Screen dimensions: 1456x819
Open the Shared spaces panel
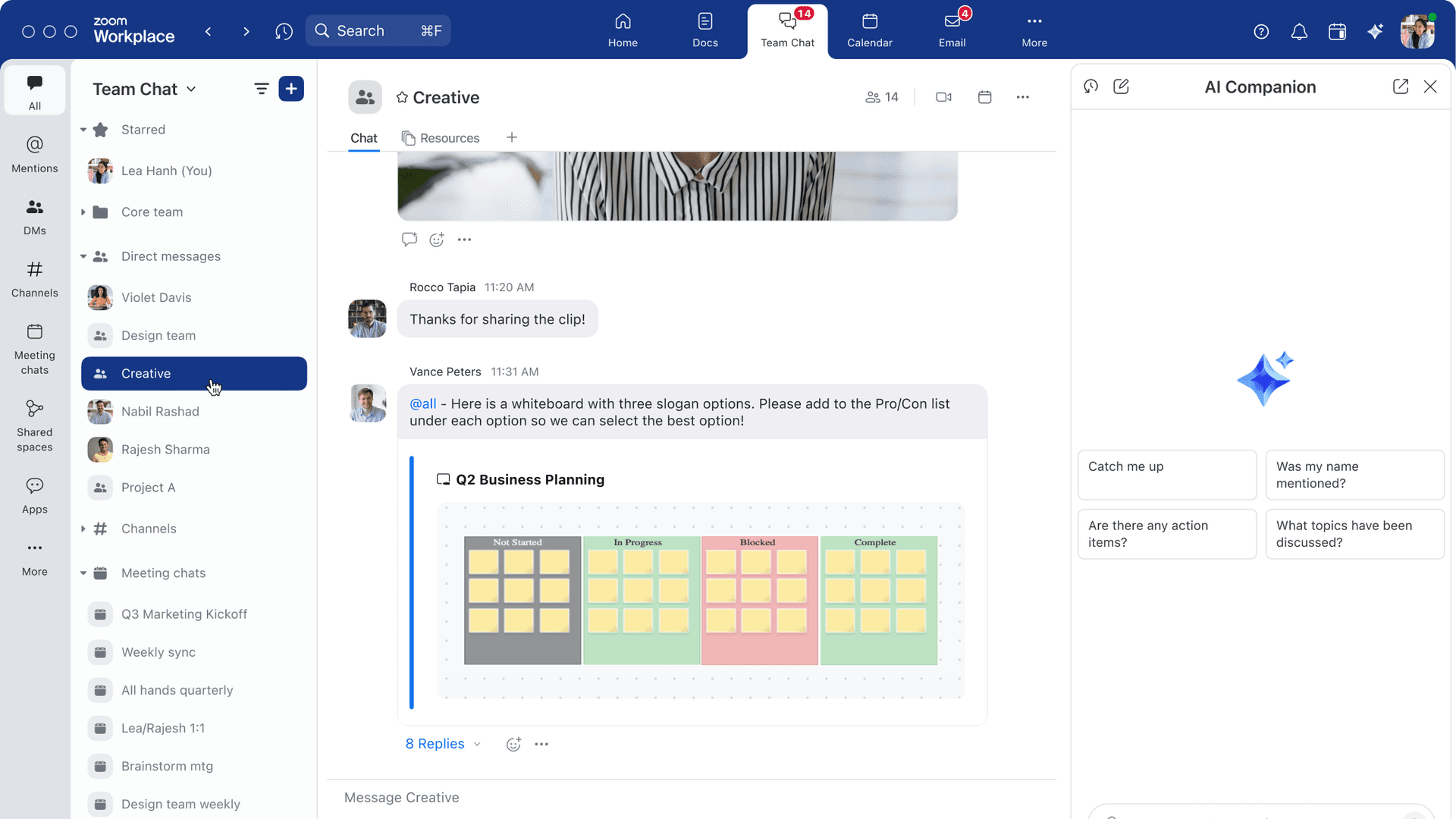[x=34, y=423]
